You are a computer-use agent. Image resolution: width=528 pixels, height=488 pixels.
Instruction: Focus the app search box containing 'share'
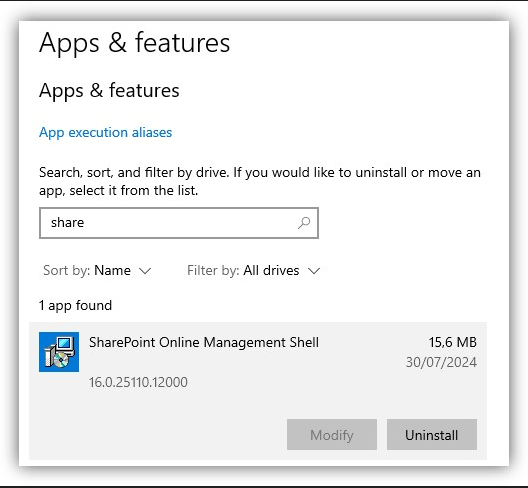[179, 223]
